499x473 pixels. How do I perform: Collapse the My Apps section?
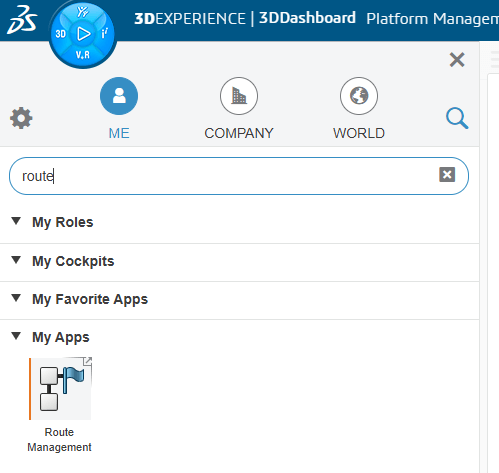[x=16, y=335]
